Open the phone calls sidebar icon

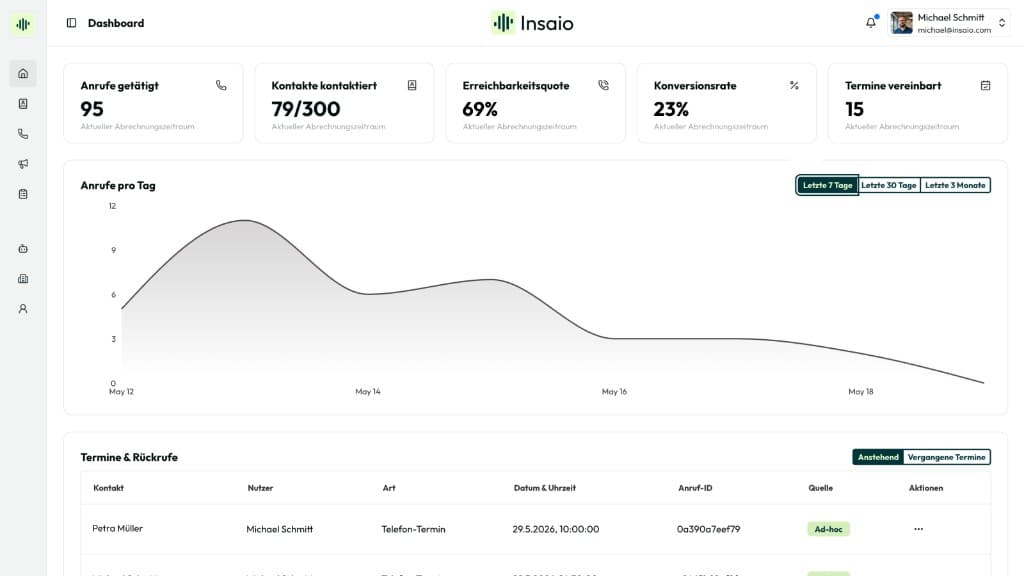(x=23, y=134)
